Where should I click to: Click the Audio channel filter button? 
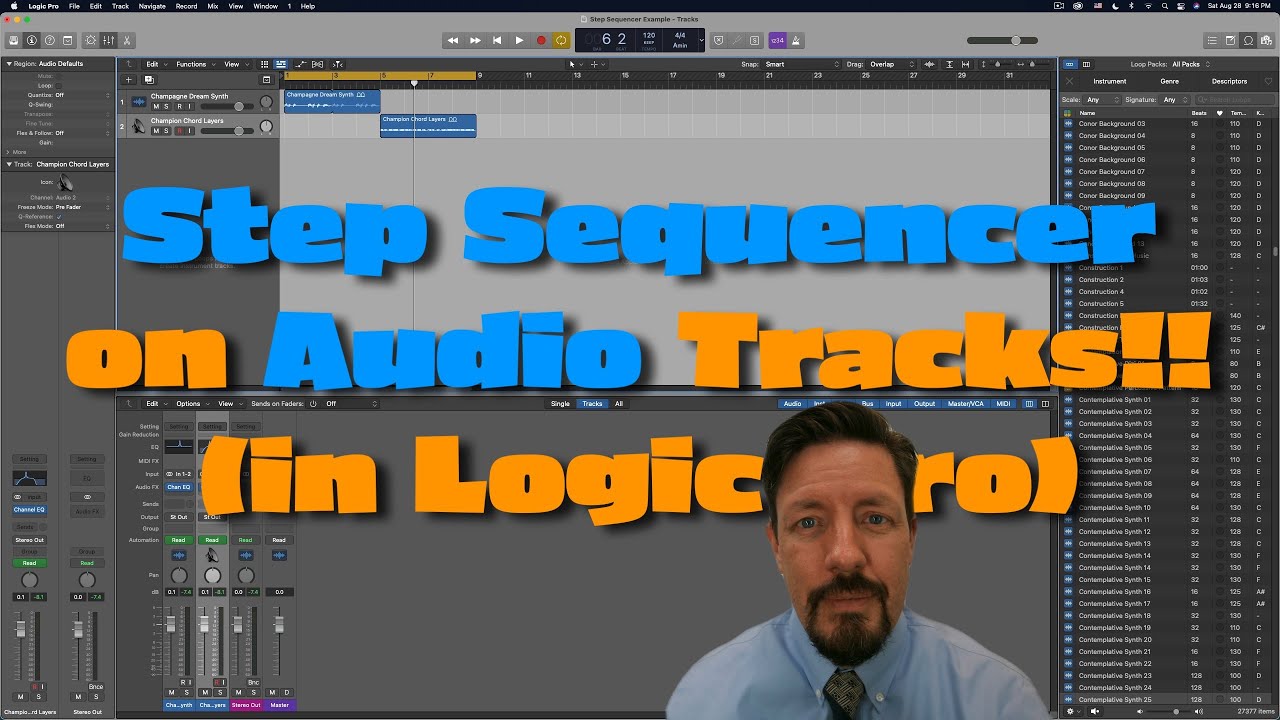[792, 404]
